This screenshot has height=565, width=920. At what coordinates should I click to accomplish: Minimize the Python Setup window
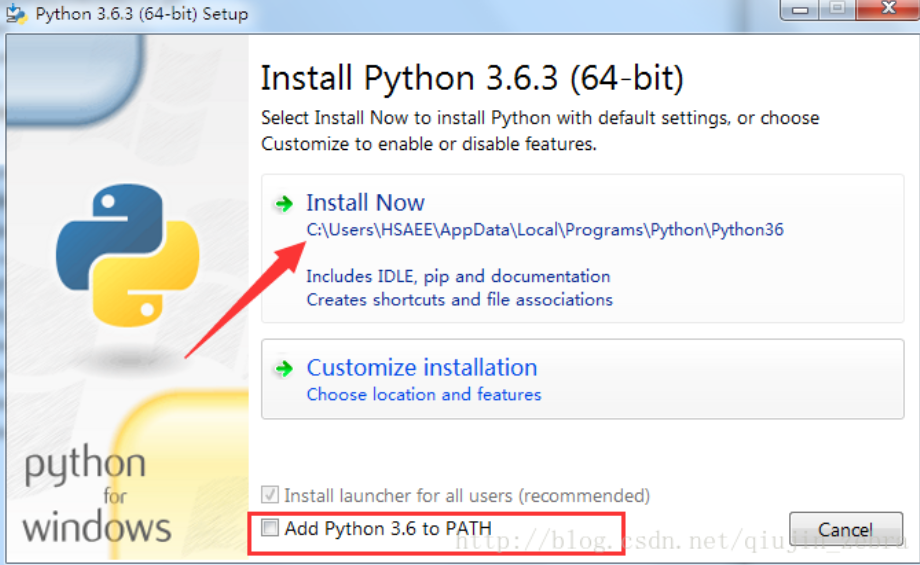pyautogui.click(x=800, y=9)
